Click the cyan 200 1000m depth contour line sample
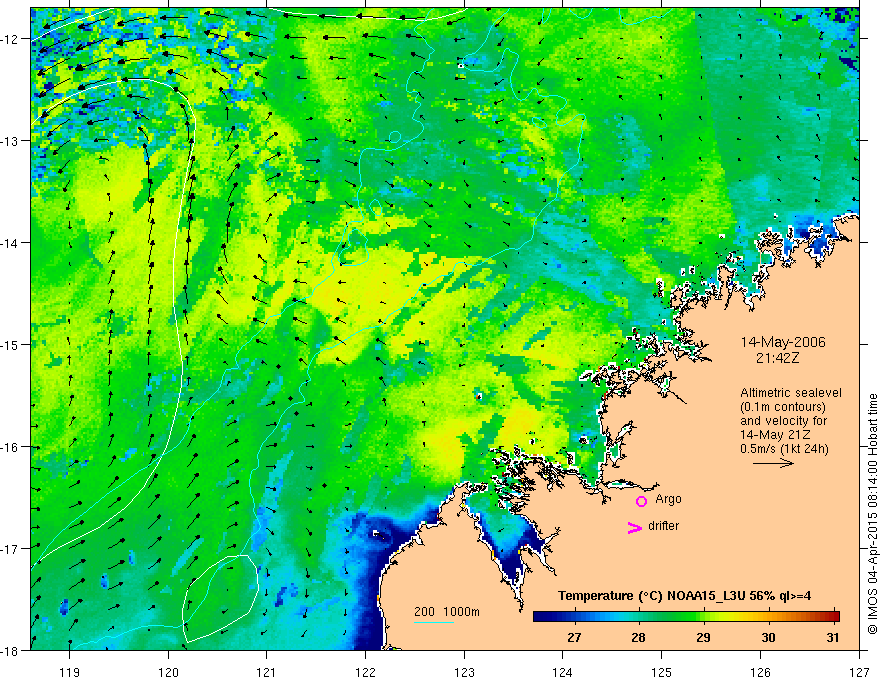Image resolution: width=880 pixels, height=680 pixels. tap(434, 622)
